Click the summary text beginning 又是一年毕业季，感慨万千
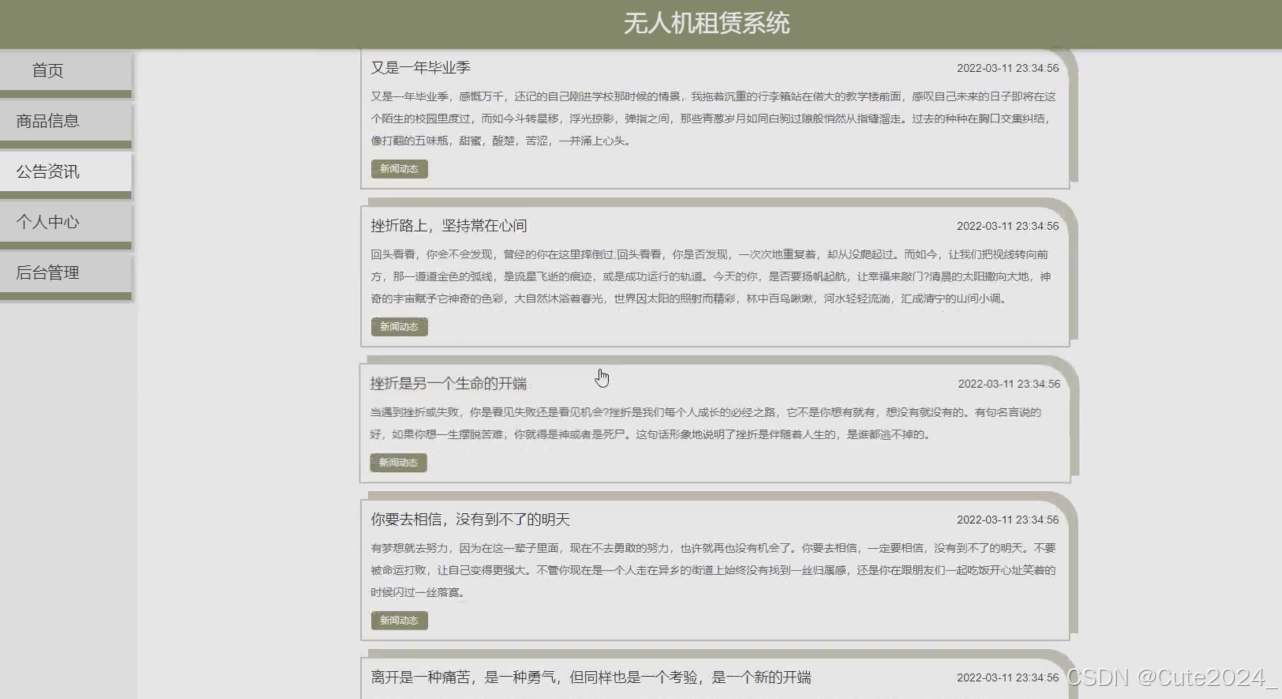The height and width of the screenshot is (699, 1282). [713, 119]
